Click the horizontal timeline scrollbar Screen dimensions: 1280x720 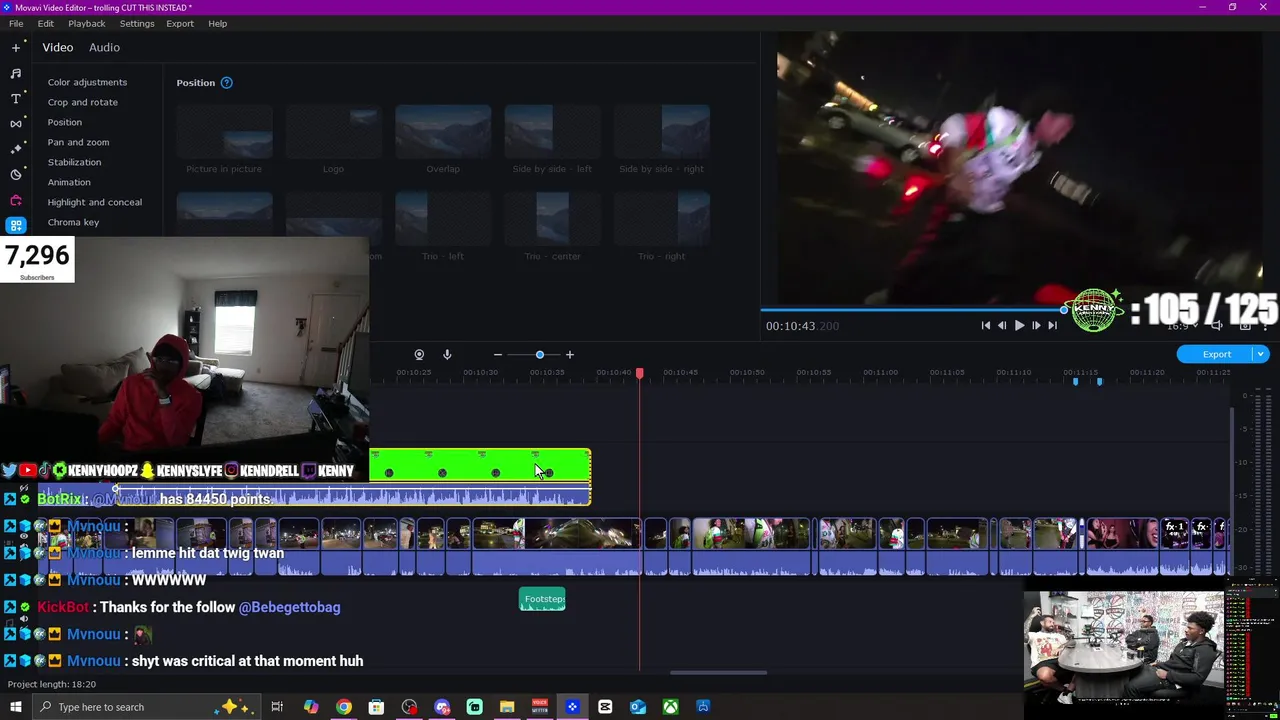click(x=718, y=672)
